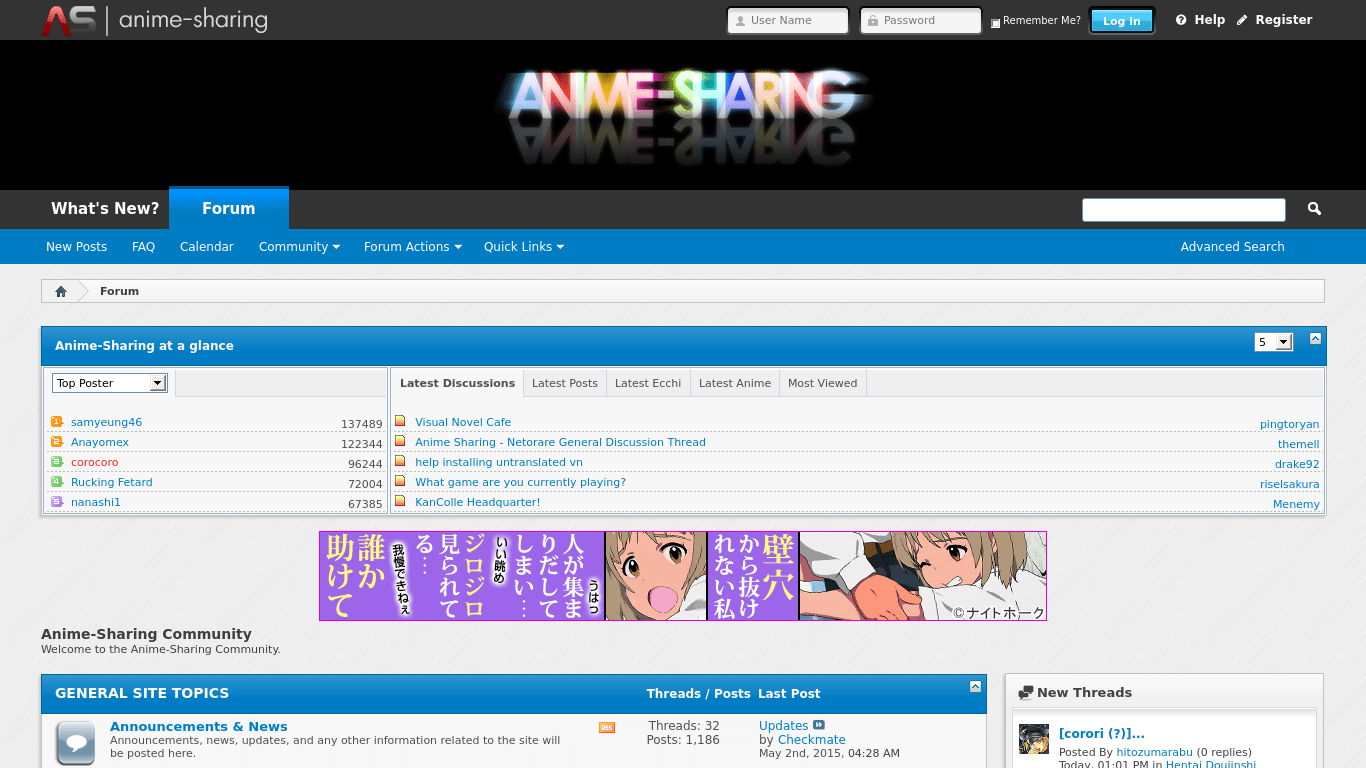Go to home via breadcrumb house icon
1366x768 pixels.
click(61, 291)
